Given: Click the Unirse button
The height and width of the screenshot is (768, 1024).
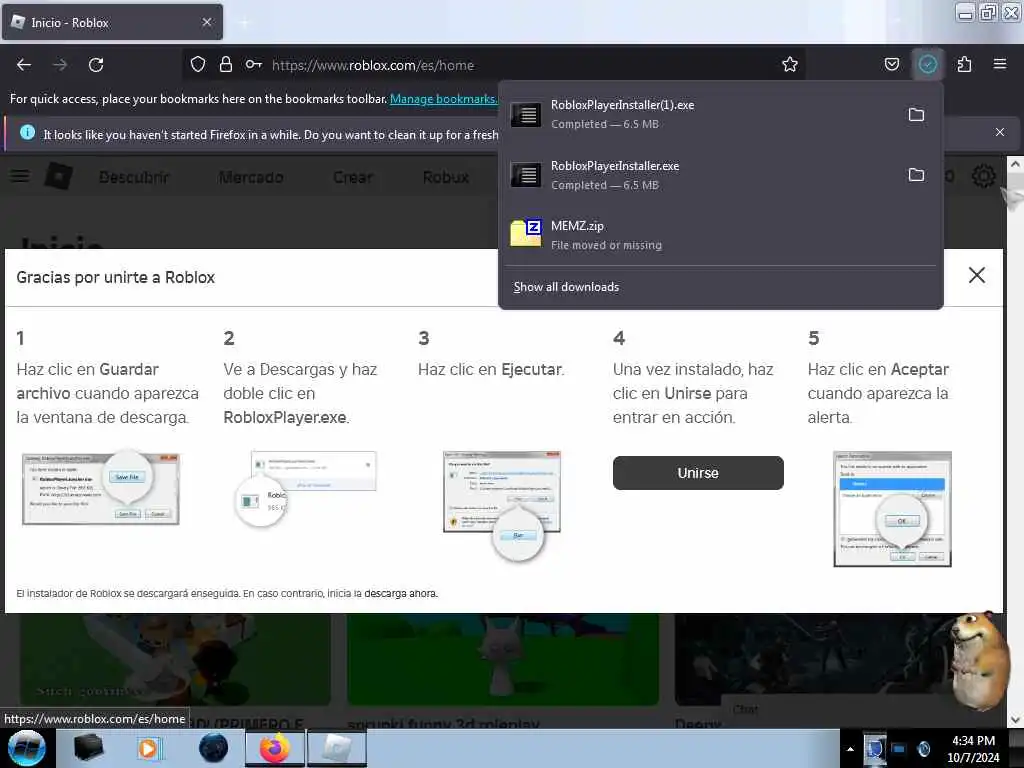Looking at the screenshot, I should click(x=698, y=473).
